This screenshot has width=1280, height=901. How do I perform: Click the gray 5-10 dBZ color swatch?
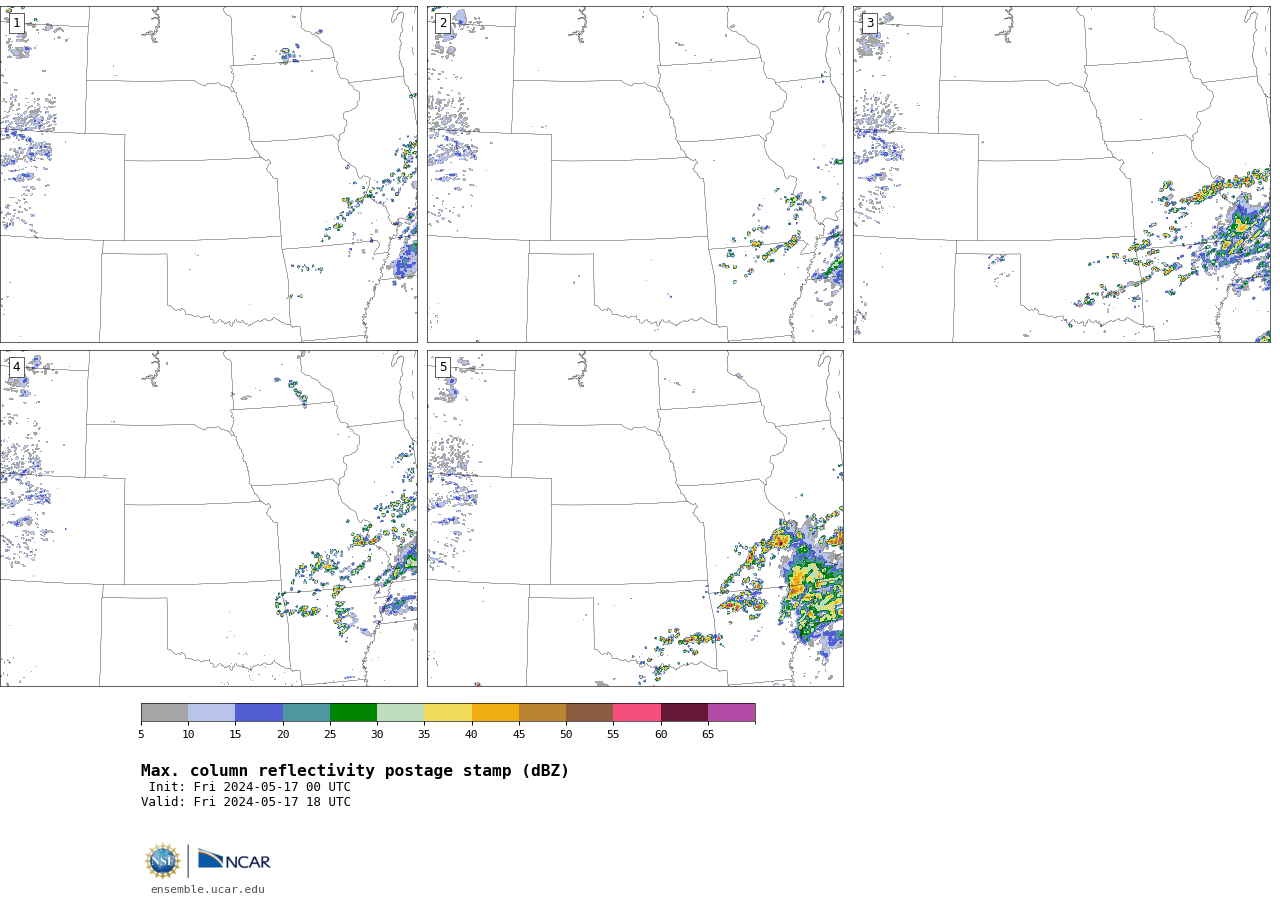point(164,713)
